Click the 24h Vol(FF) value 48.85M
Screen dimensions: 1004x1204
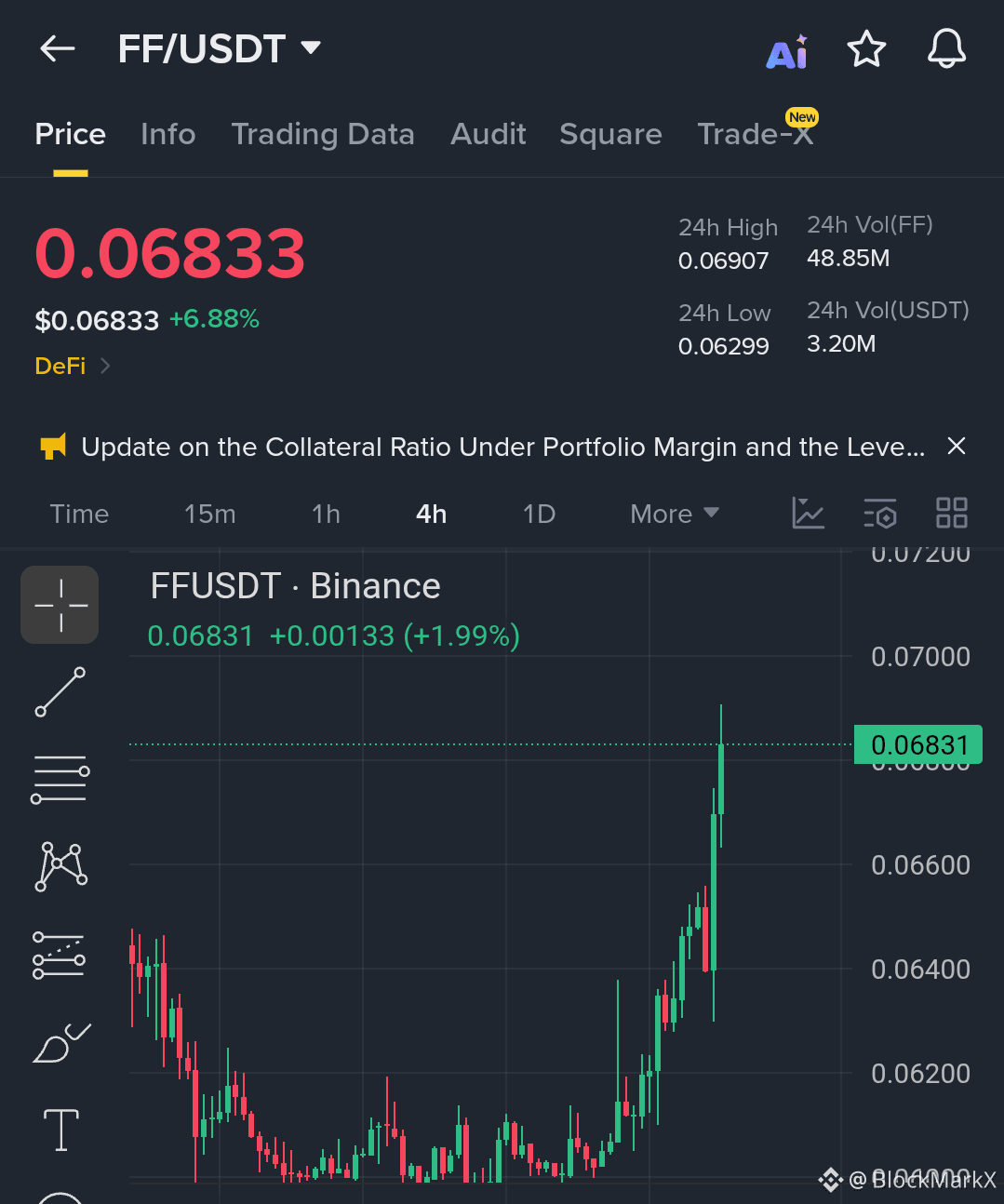[849, 258]
